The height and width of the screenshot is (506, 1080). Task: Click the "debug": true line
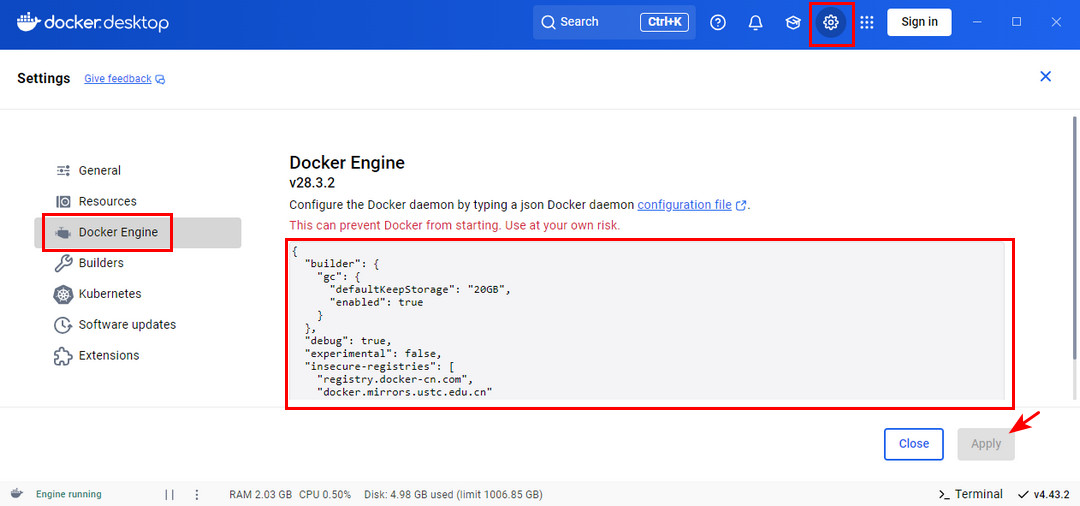(x=348, y=341)
